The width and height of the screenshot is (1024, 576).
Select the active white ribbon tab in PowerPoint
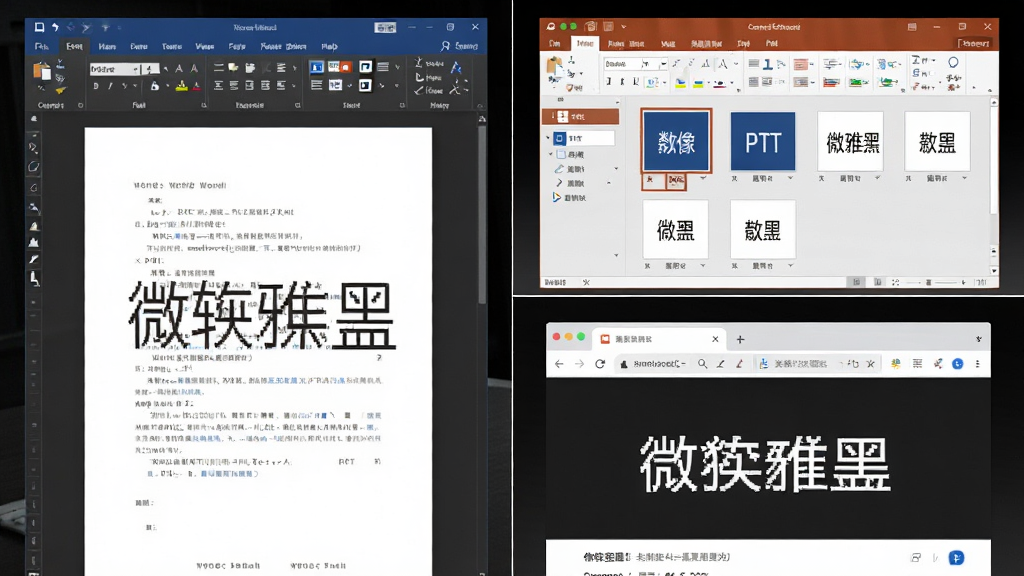tap(584, 44)
